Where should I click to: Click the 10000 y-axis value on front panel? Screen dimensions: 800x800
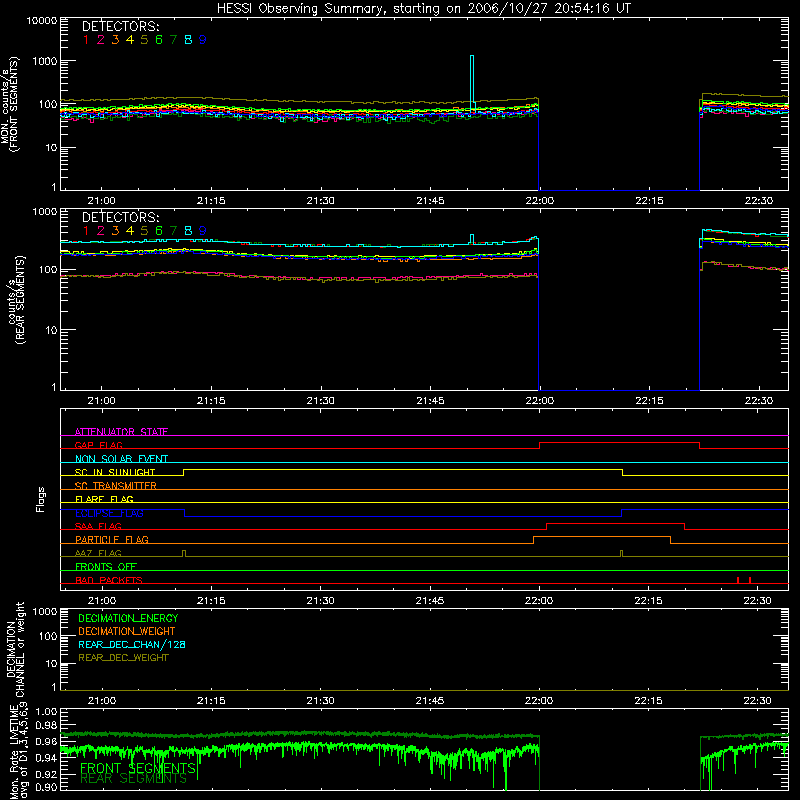pos(42,21)
